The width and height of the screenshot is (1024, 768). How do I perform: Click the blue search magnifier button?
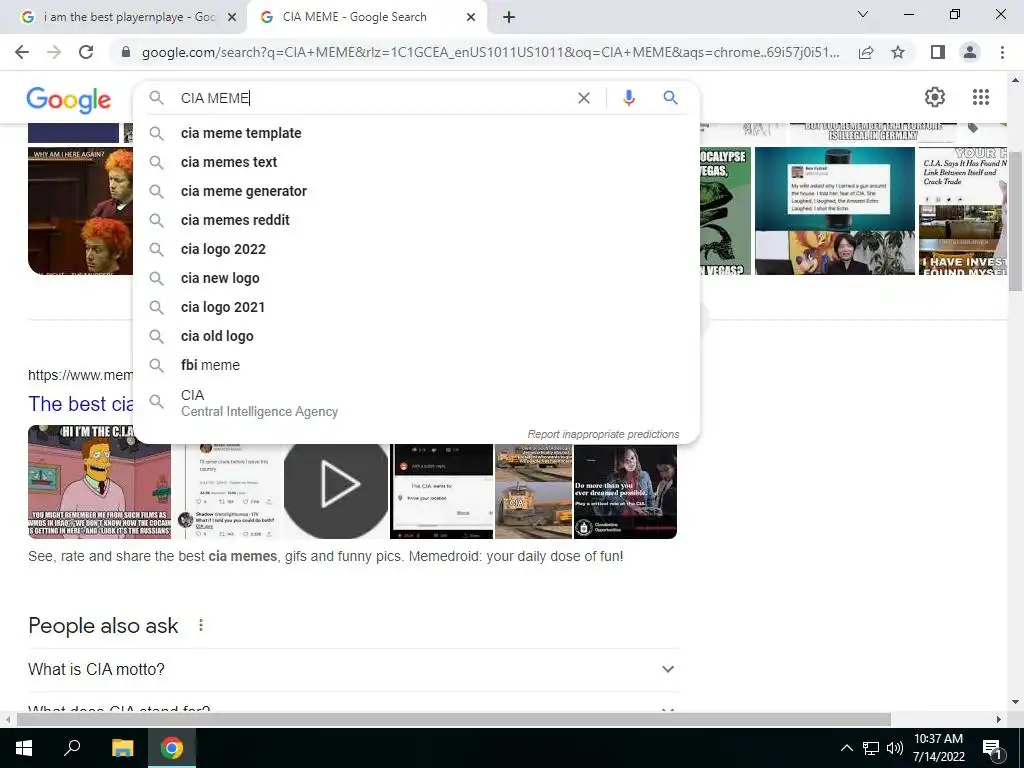point(670,98)
